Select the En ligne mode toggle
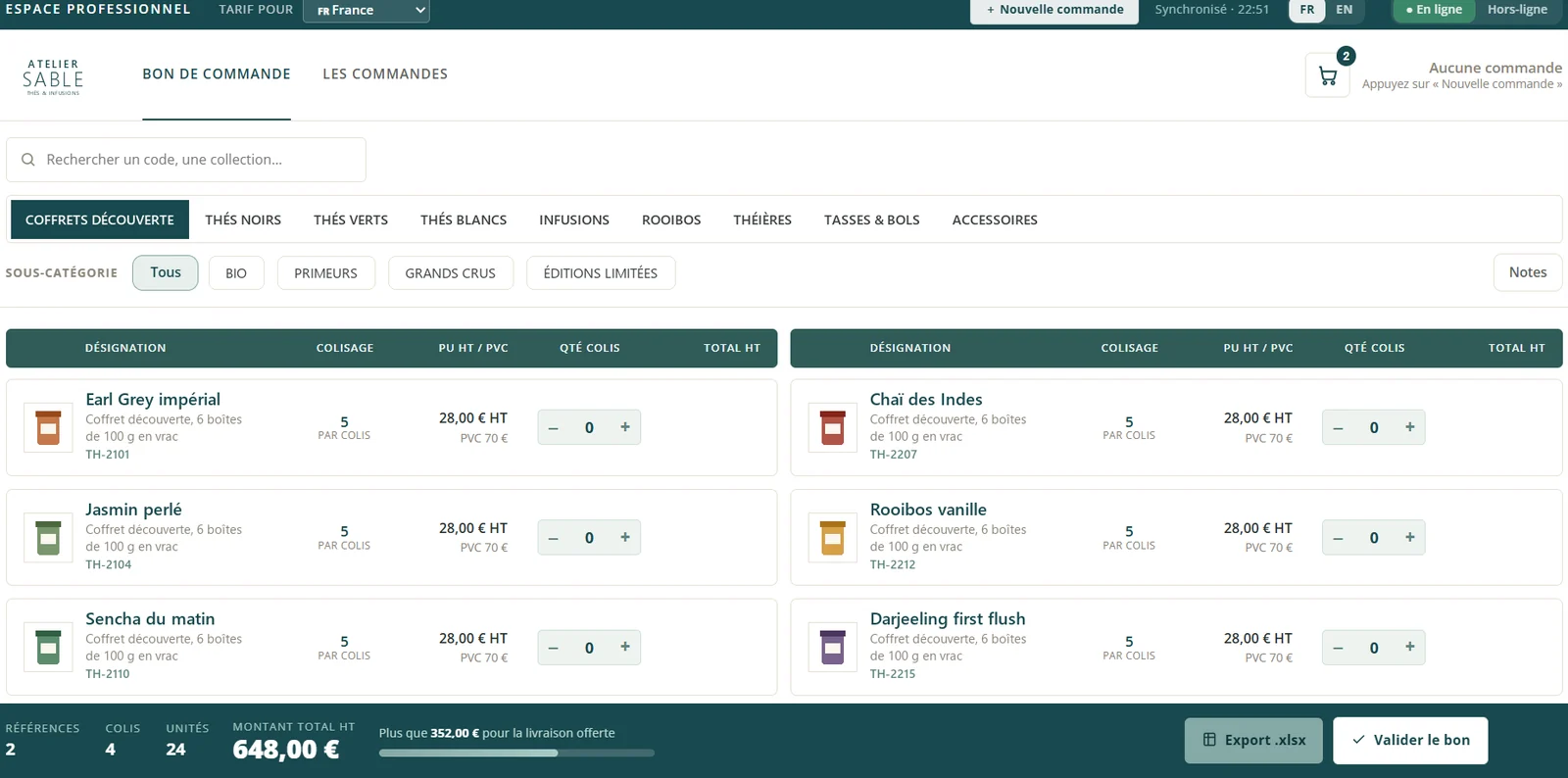This screenshot has width=1568, height=778. (1434, 10)
